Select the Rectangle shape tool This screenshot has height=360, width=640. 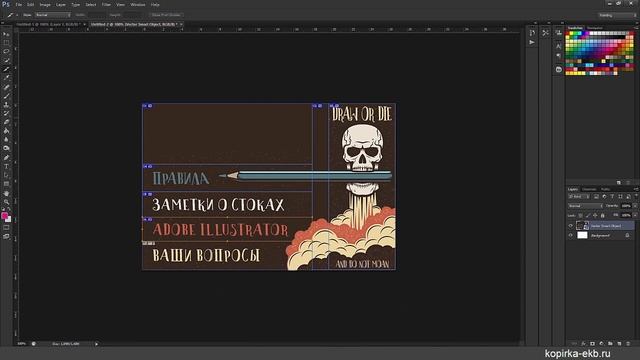(6, 184)
